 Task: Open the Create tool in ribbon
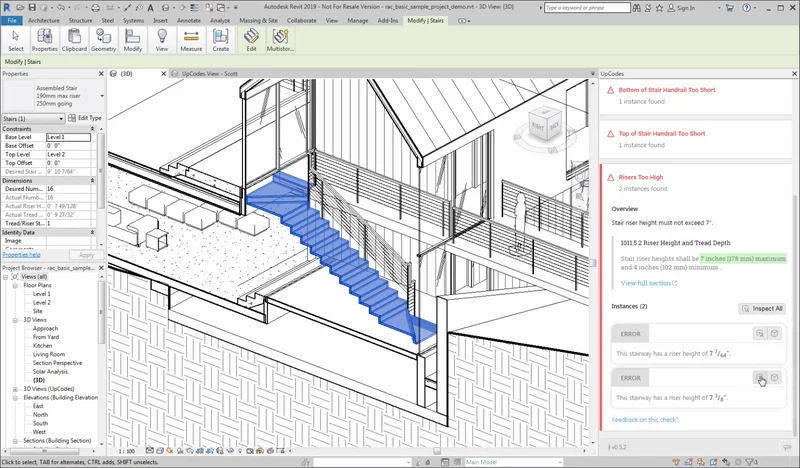[x=221, y=39]
